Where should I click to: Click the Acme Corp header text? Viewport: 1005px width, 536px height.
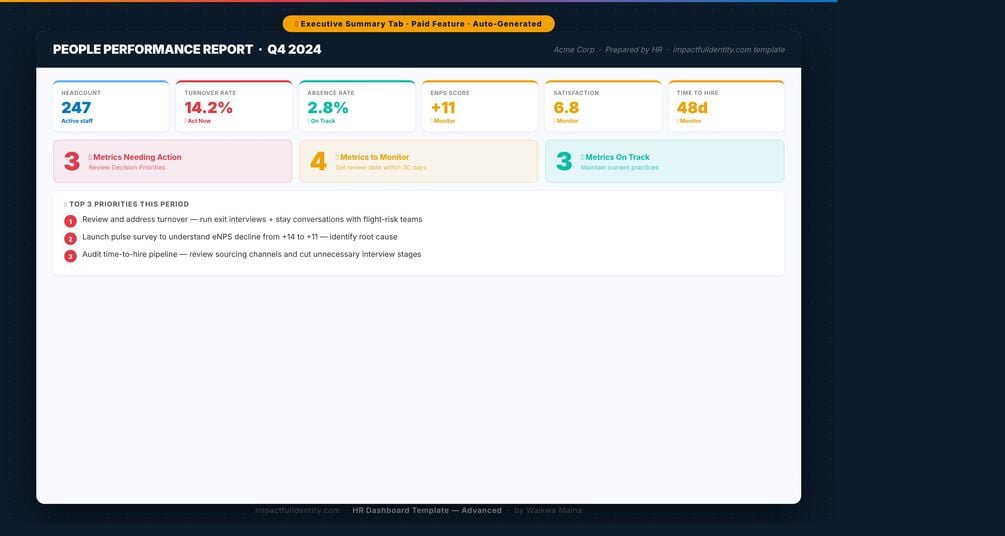[x=574, y=49]
